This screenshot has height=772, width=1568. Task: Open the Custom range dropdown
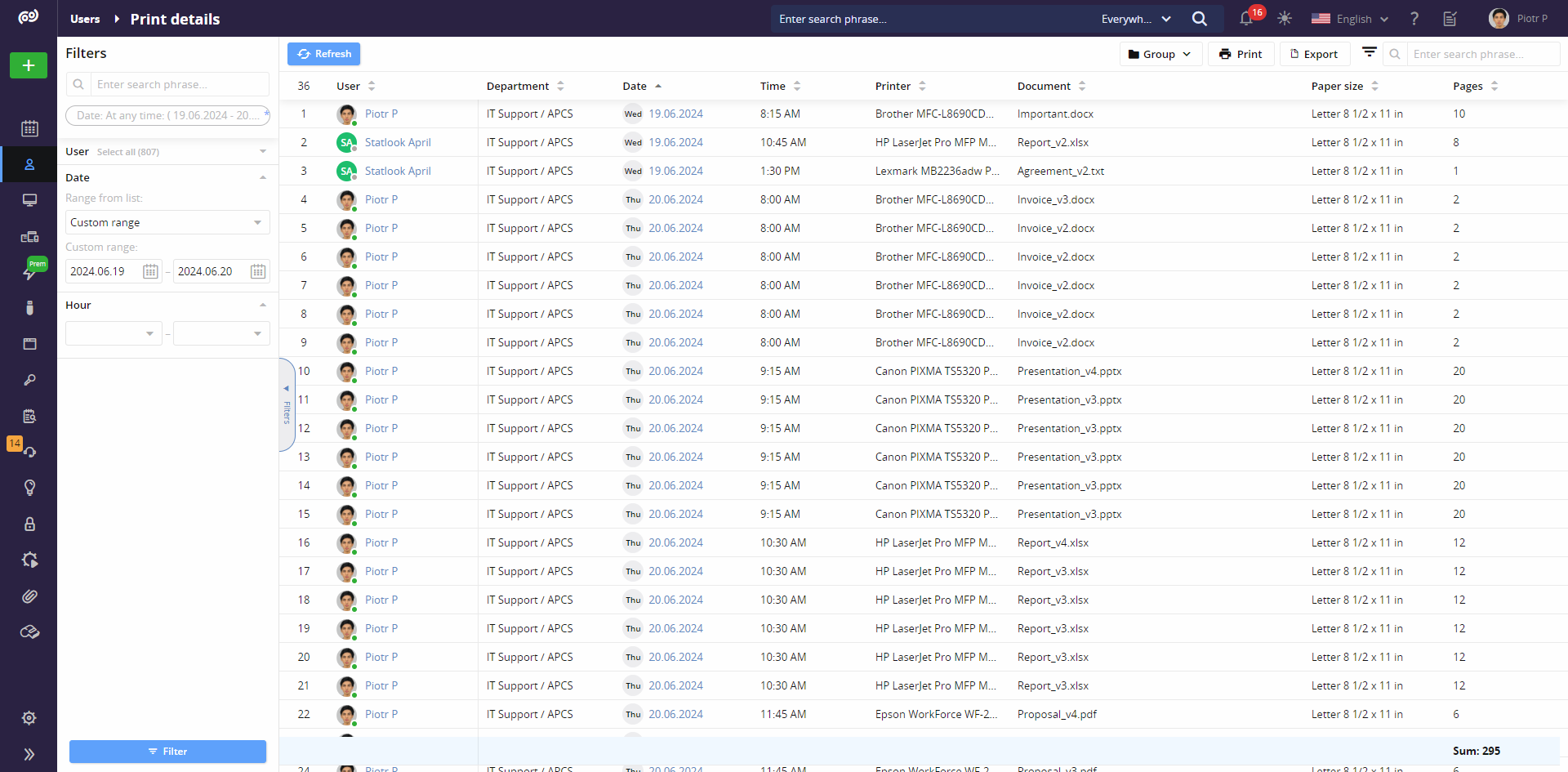tap(167, 222)
